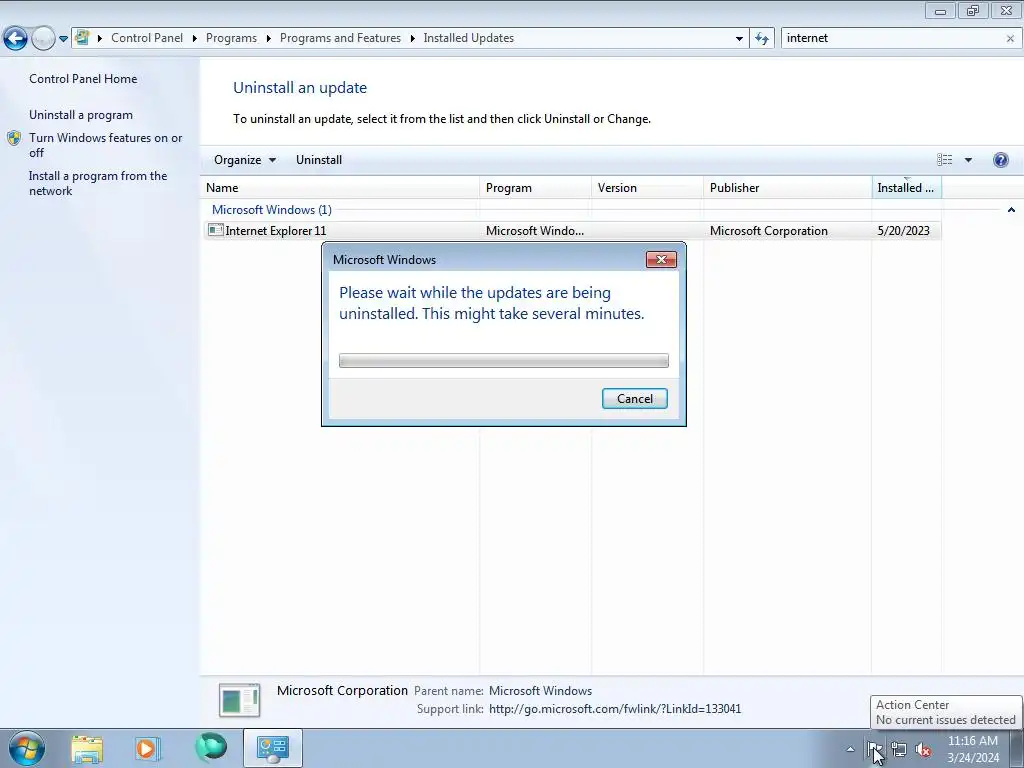
Task: Open the green globe taskbar app
Action: (210, 748)
